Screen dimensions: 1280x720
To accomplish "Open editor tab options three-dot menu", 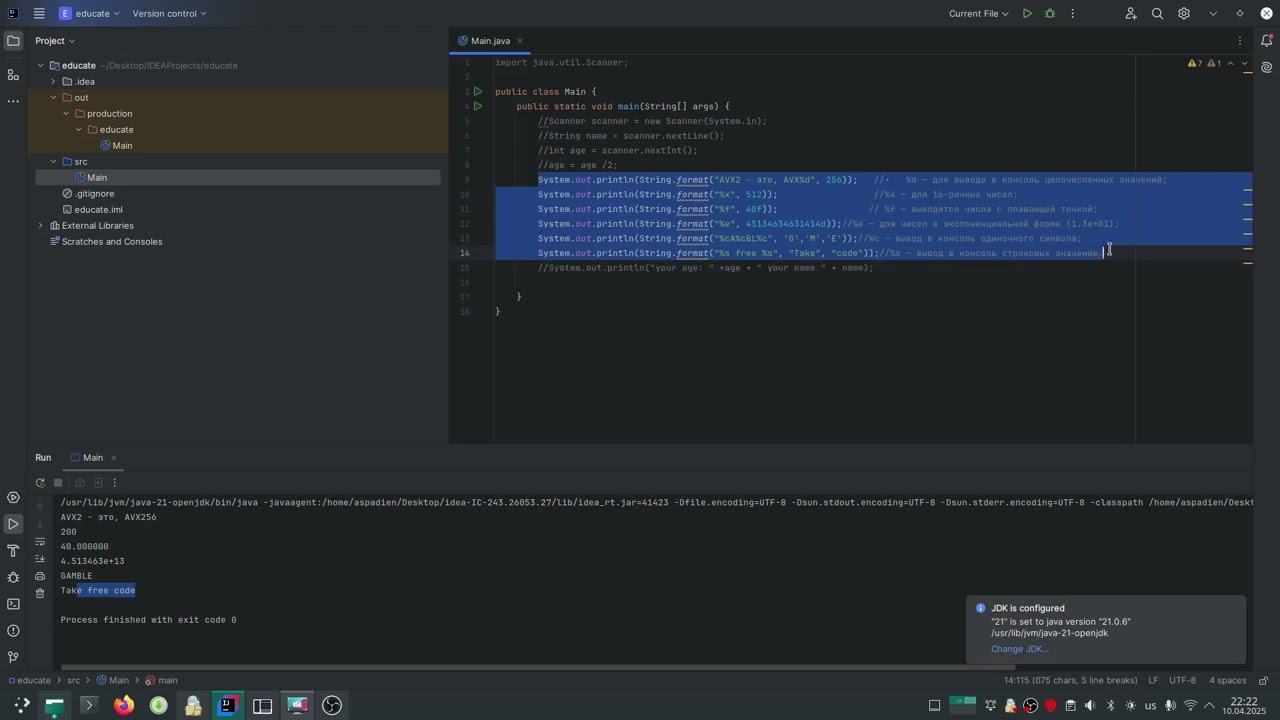I will pyautogui.click(x=1240, y=41).
